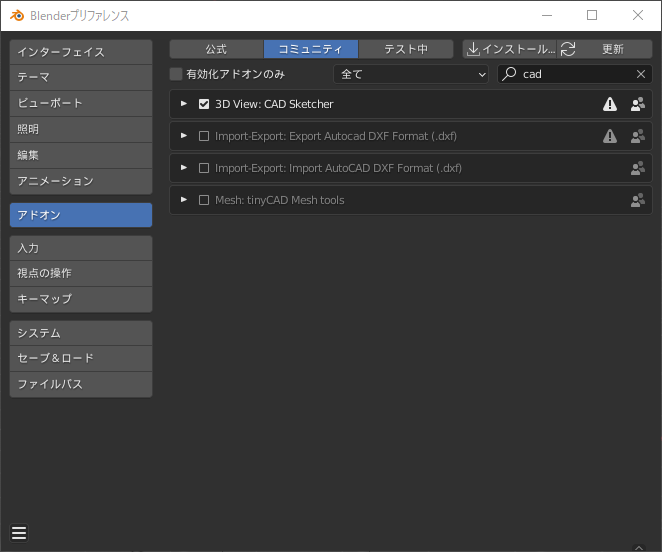
Task: Open 入力 preferences section
Action: pos(81,248)
